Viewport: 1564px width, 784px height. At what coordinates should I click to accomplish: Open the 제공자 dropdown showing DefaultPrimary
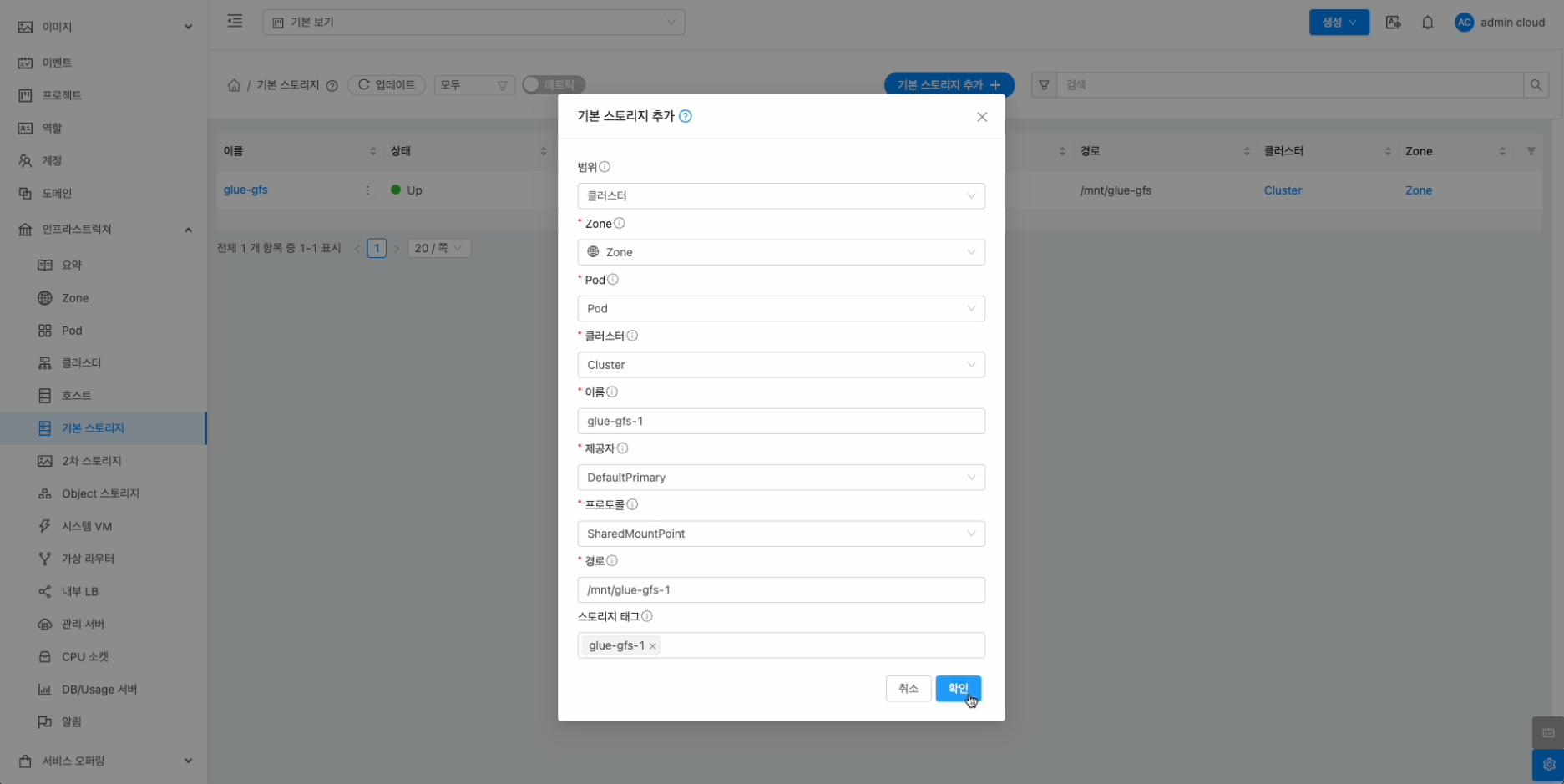coord(781,478)
